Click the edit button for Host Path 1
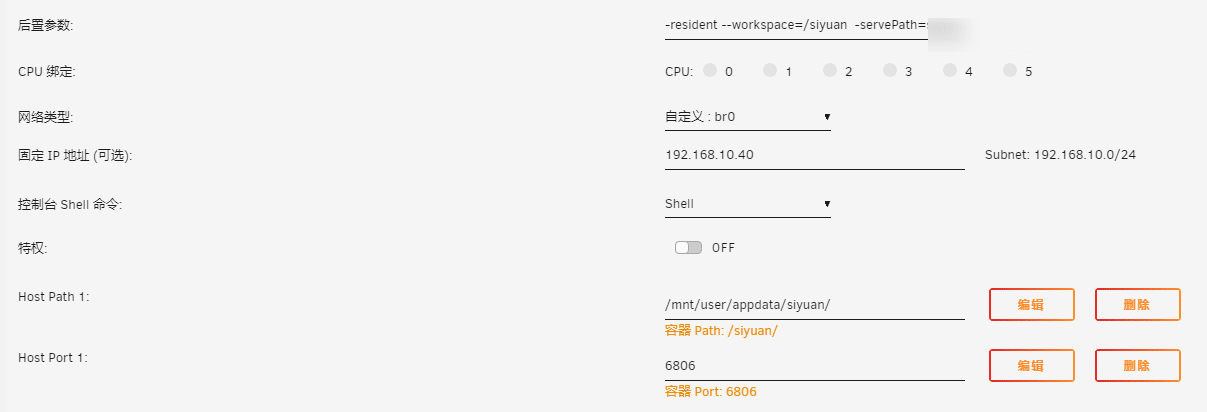 [x=1031, y=305]
